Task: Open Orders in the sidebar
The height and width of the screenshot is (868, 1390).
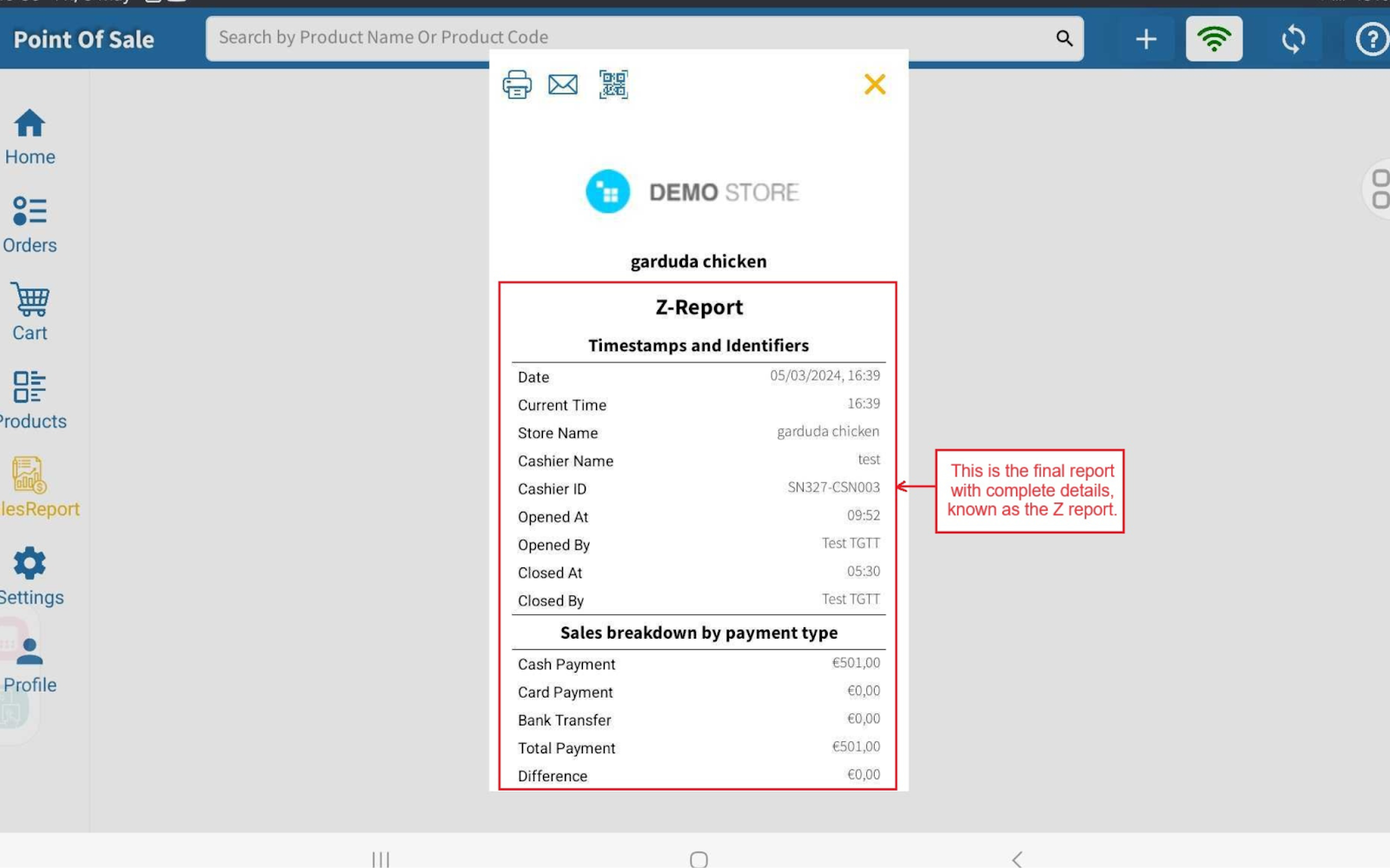Action: 30,224
